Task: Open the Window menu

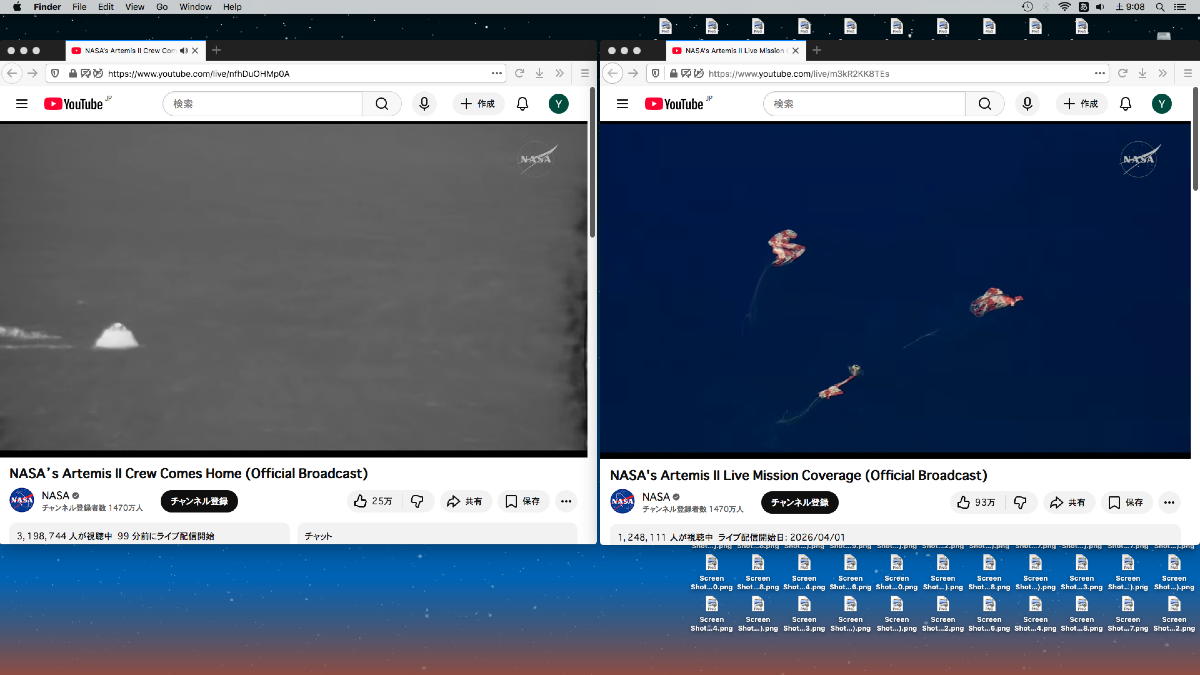Action: [195, 7]
